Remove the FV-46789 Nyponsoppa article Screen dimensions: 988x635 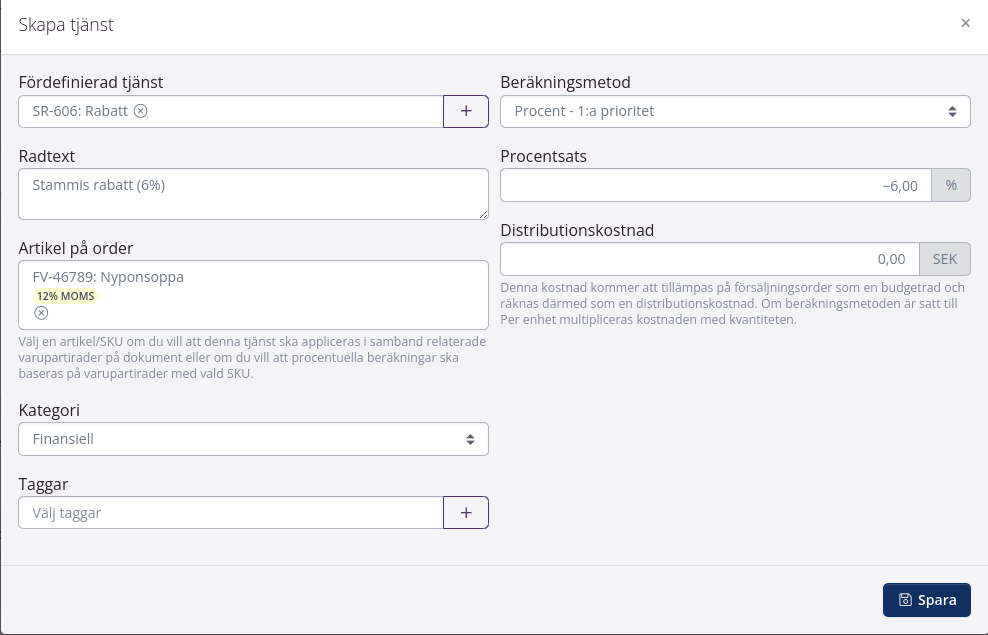41,313
